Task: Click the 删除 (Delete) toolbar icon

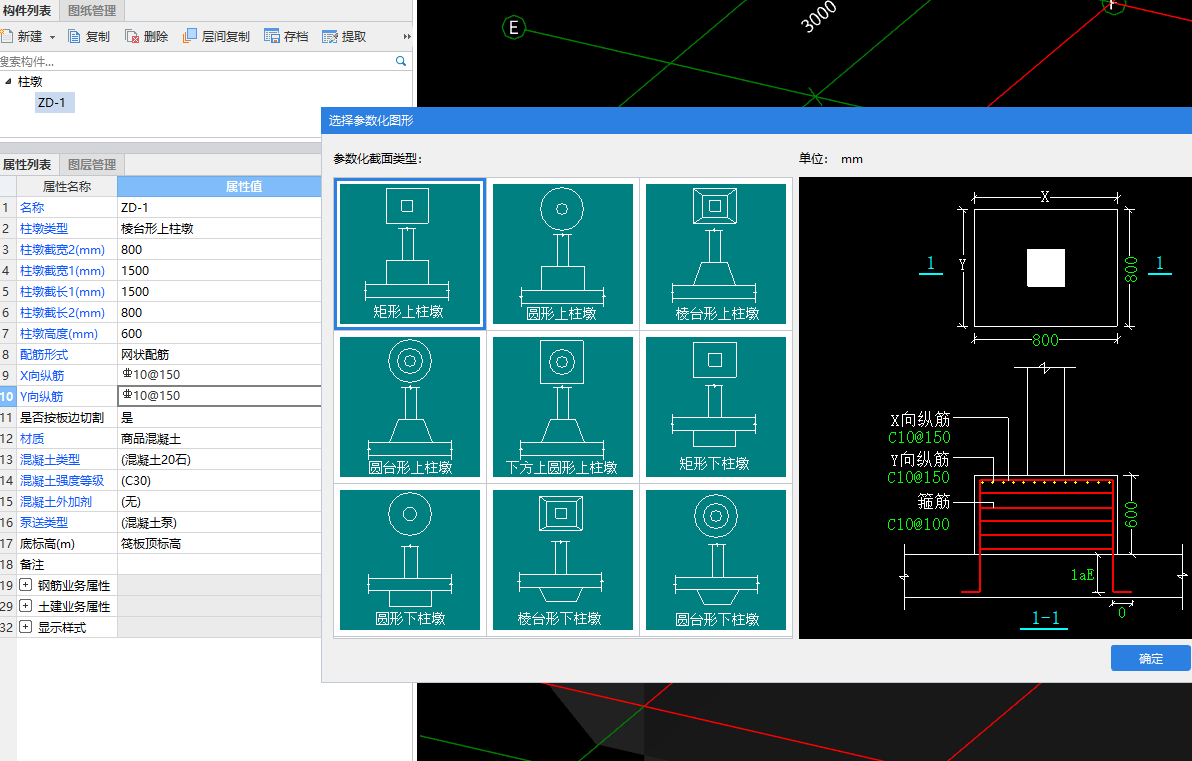Action: pos(132,36)
